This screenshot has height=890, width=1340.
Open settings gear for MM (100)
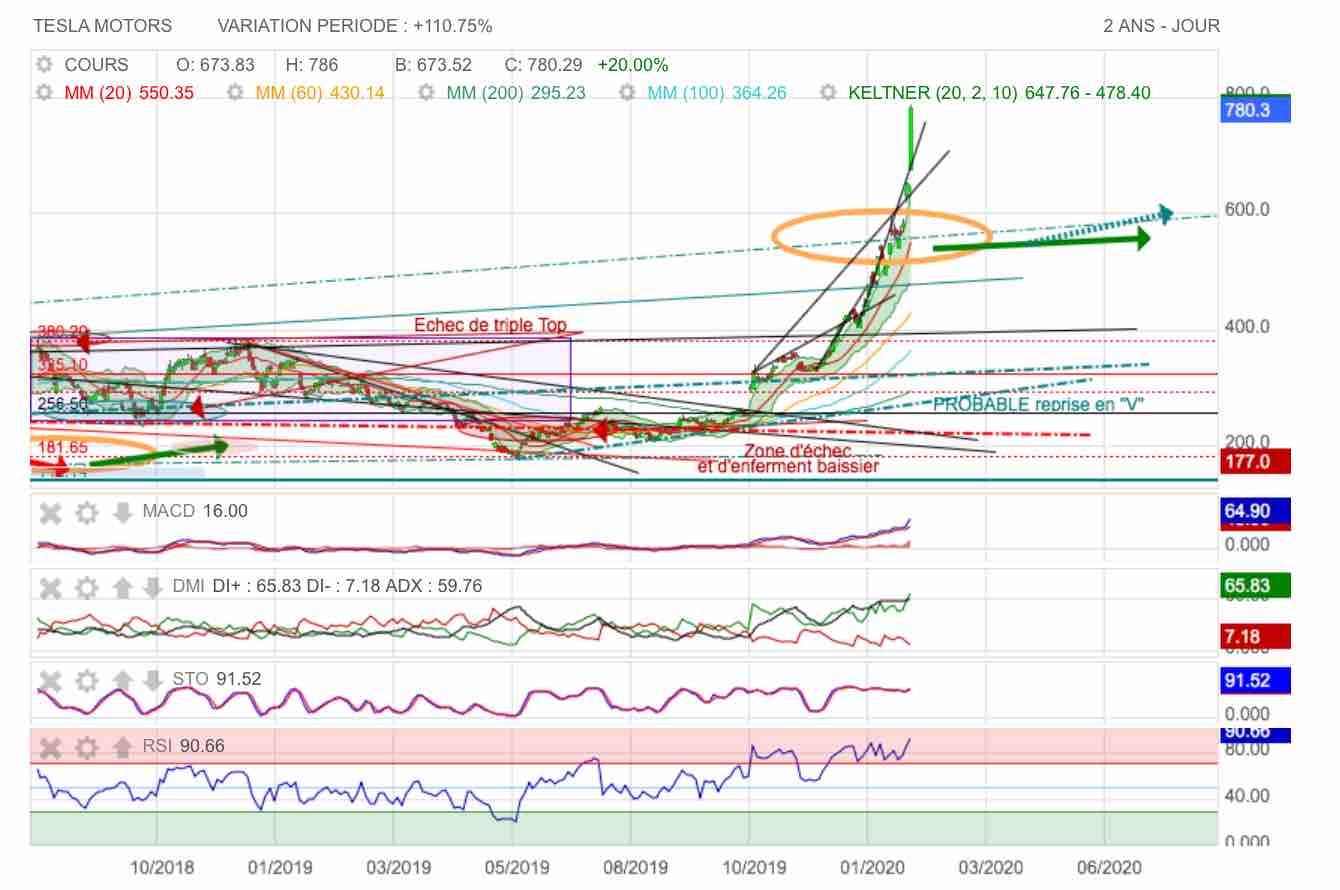click(628, 93)
